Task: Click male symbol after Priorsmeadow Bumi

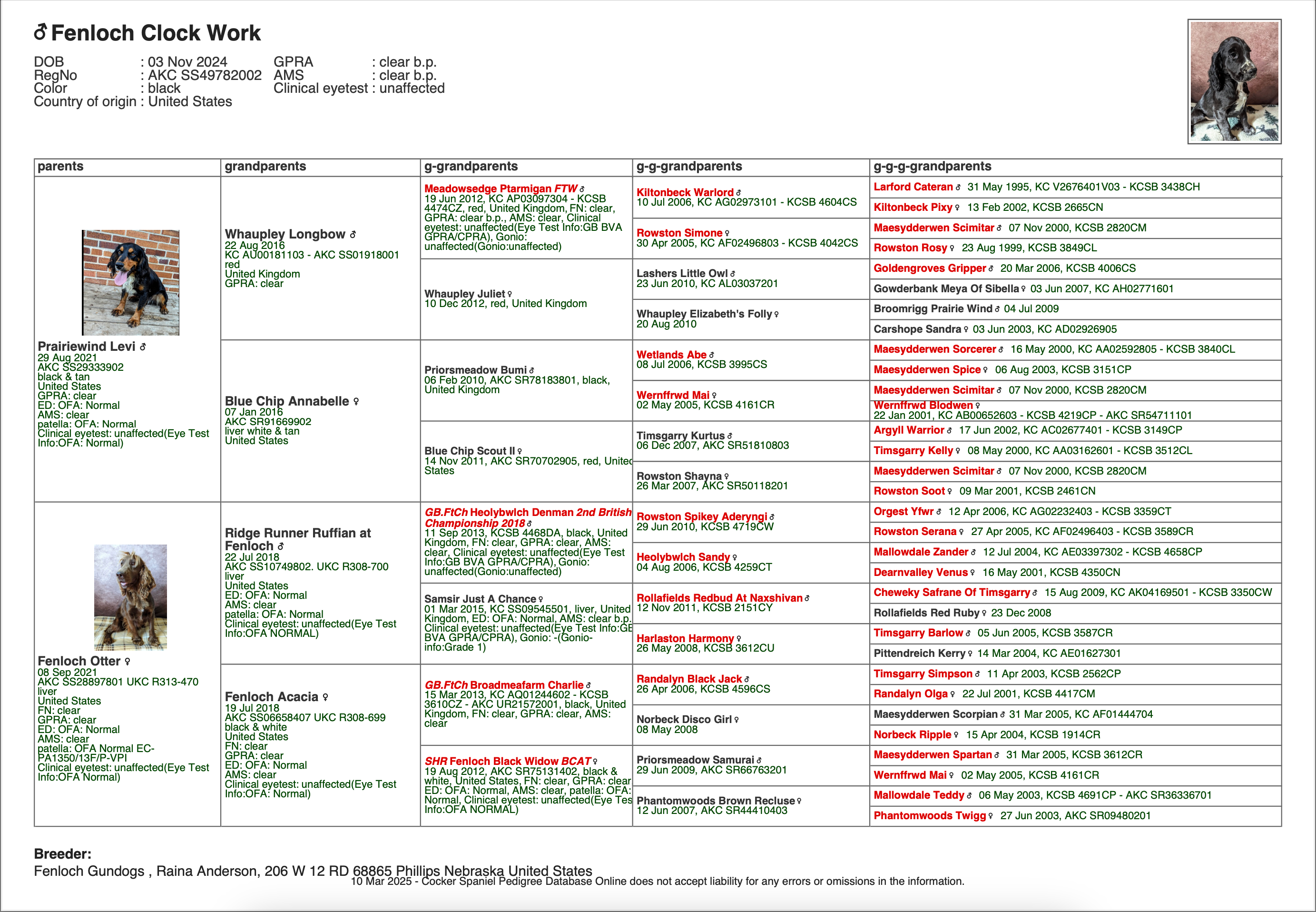Action: click(532, 370)
